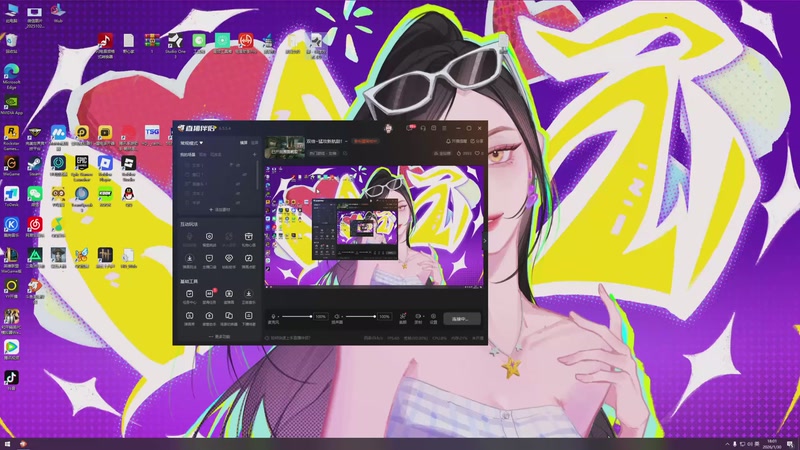Open the 常规模式 mode dropdown
The height and width of the screenshot is (450, 800).
[191, 143]
